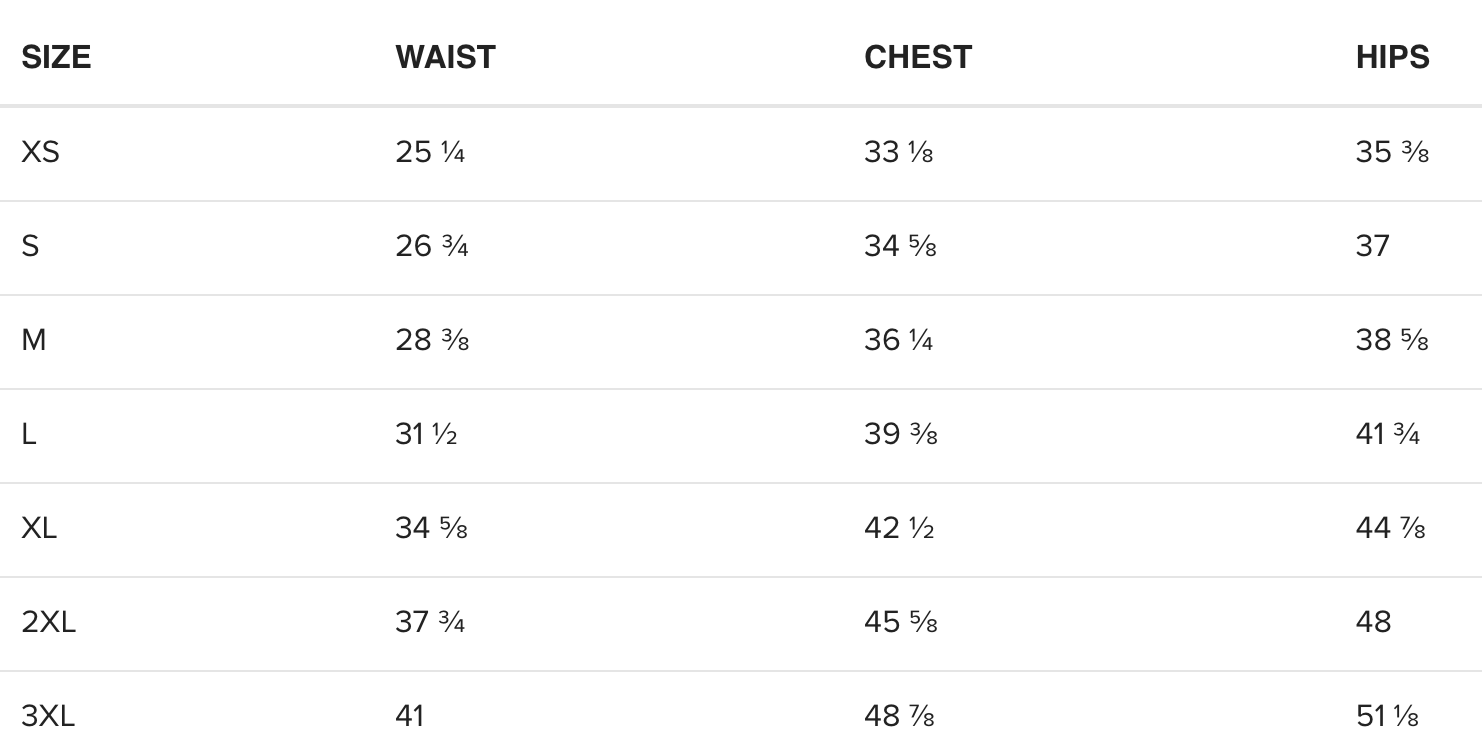Select the XL size row label
Image resolution: width=1482 pixels, height=756 pixels.
(39, 528)
